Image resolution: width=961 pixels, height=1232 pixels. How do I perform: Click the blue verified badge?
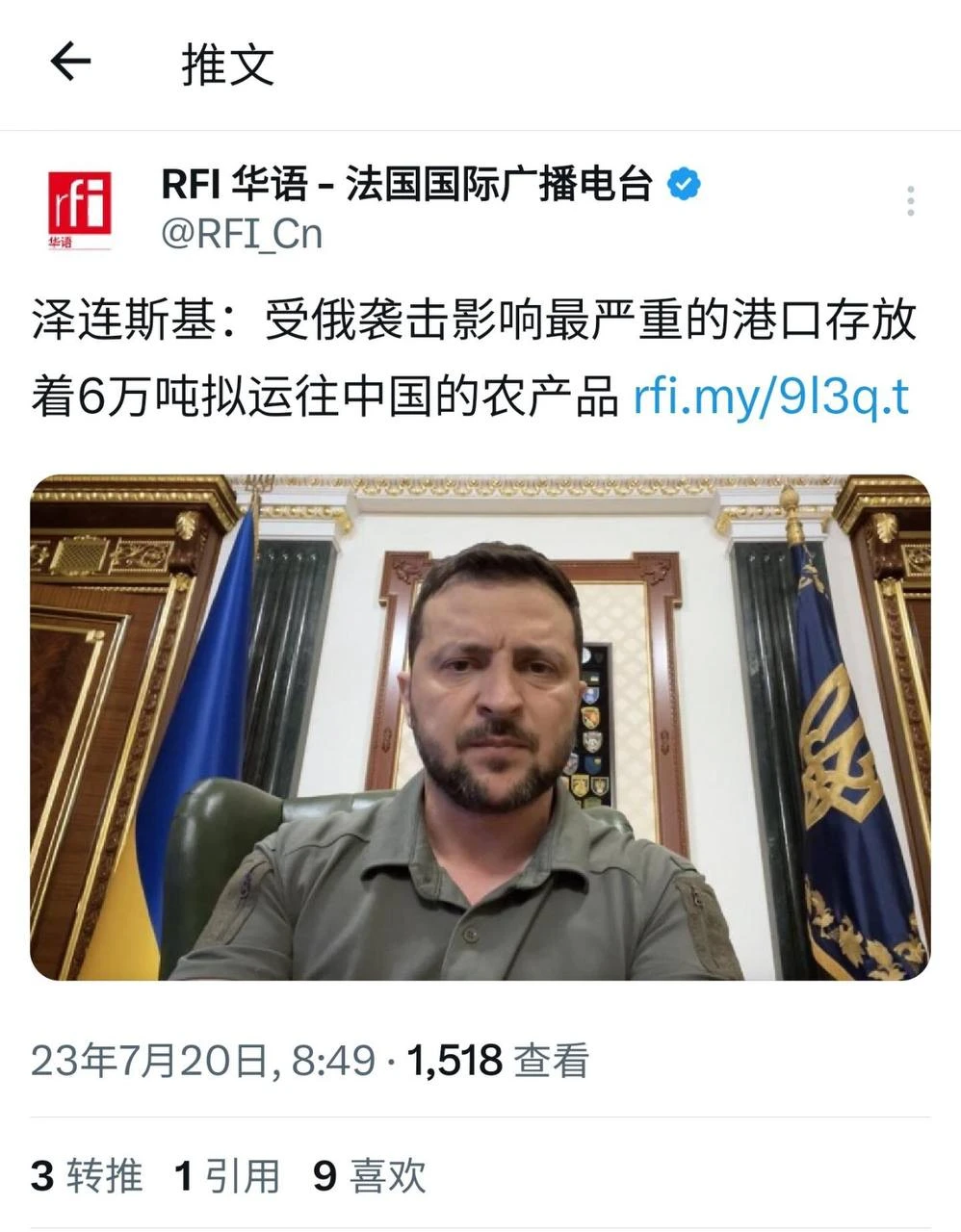pyautogui.click(x=685, y=183)
